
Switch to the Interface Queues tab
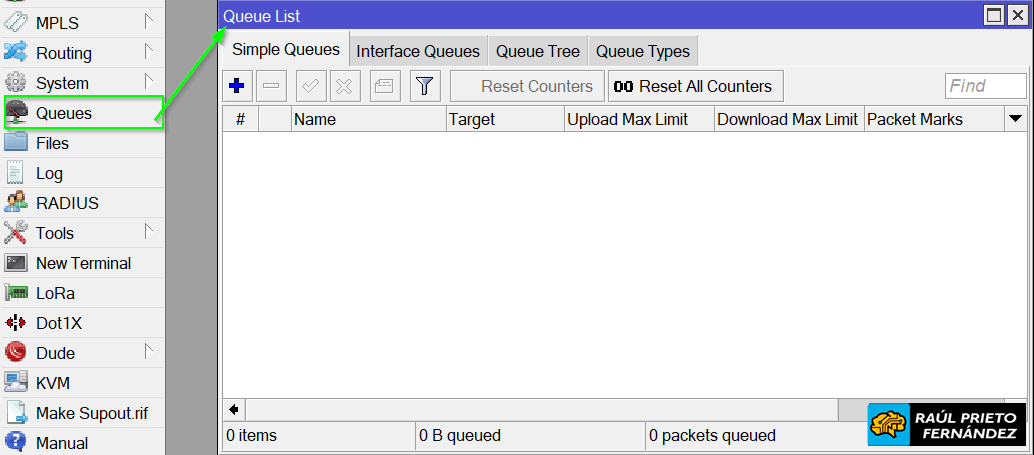point(418,51)
